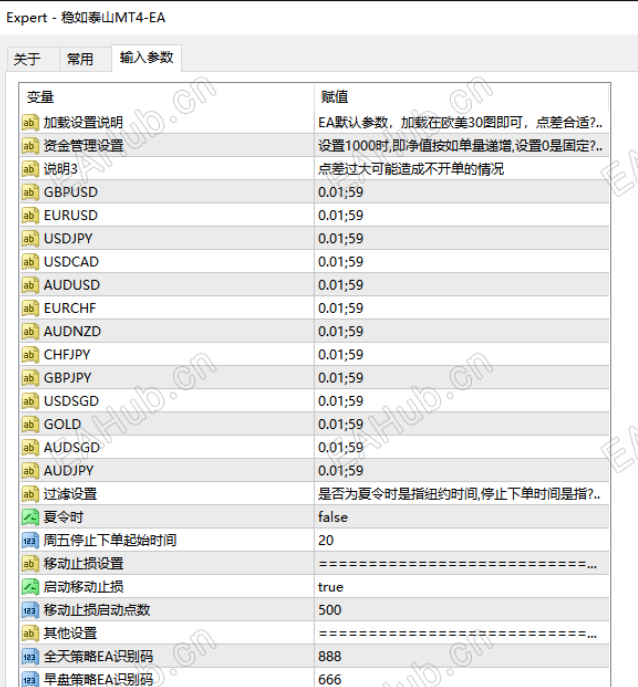The height and width of the screenshot is (687, 638).
Task: Click the string icon beside USDJPY
Action: (30, 239)
